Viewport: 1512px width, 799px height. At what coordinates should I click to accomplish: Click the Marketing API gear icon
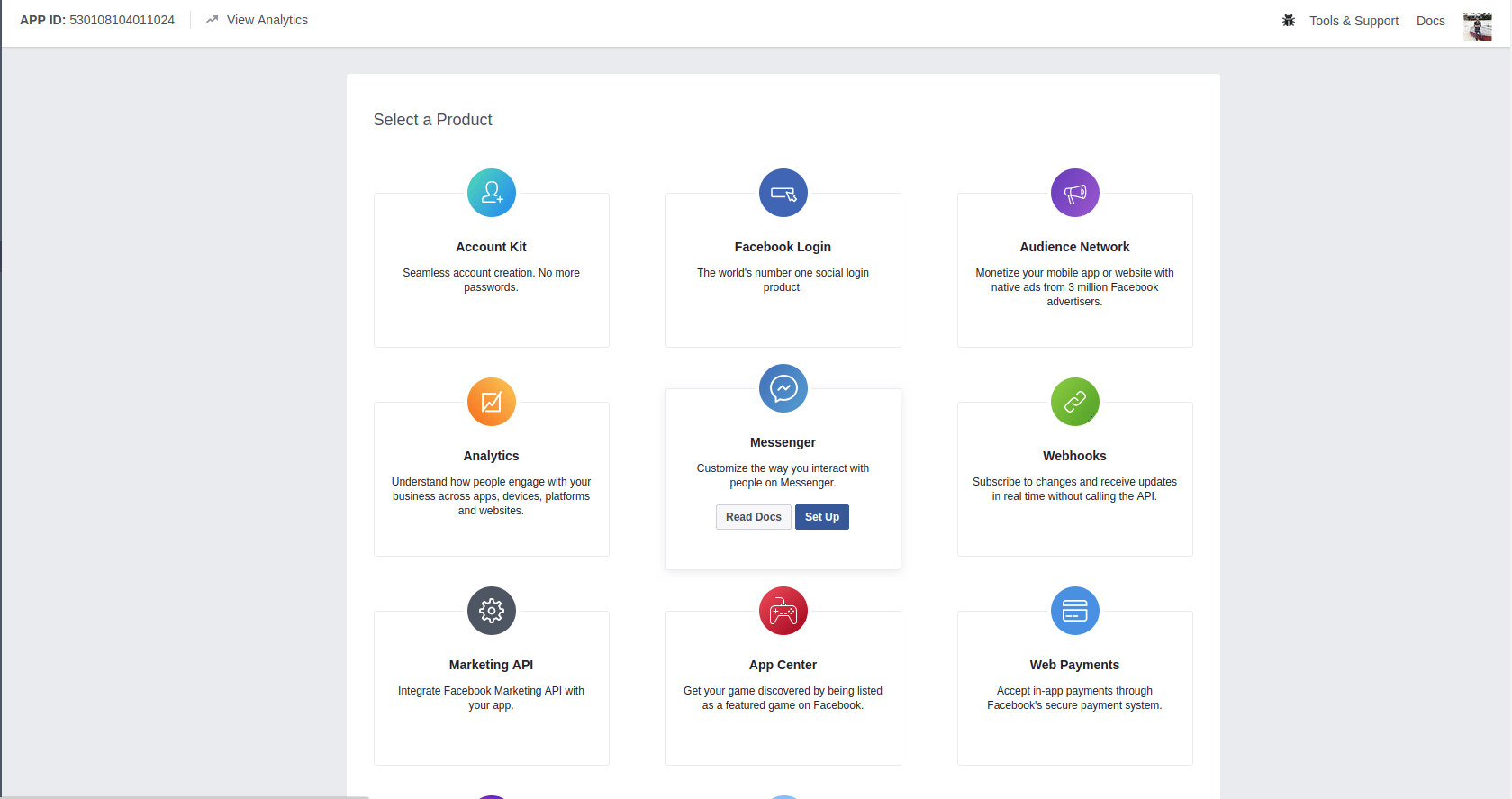[492, 611]
